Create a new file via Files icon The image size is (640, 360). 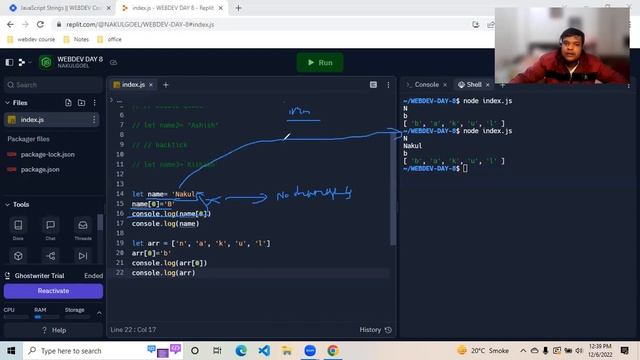click(x=68, y=103)
